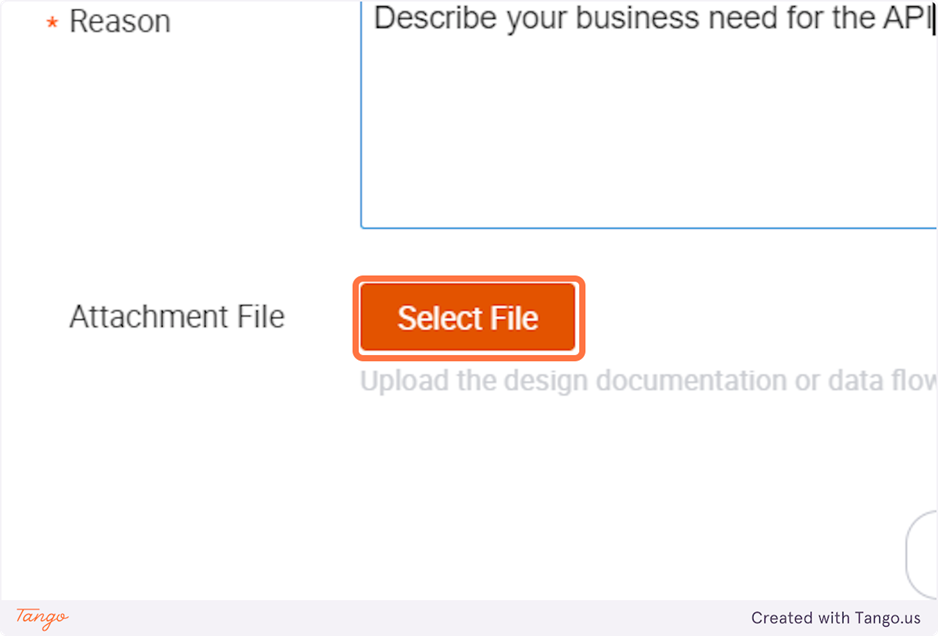Viewport: 938px width, 636px height.
Task: Click the red required asterisk beside Reason
Action: pos(52,24)
